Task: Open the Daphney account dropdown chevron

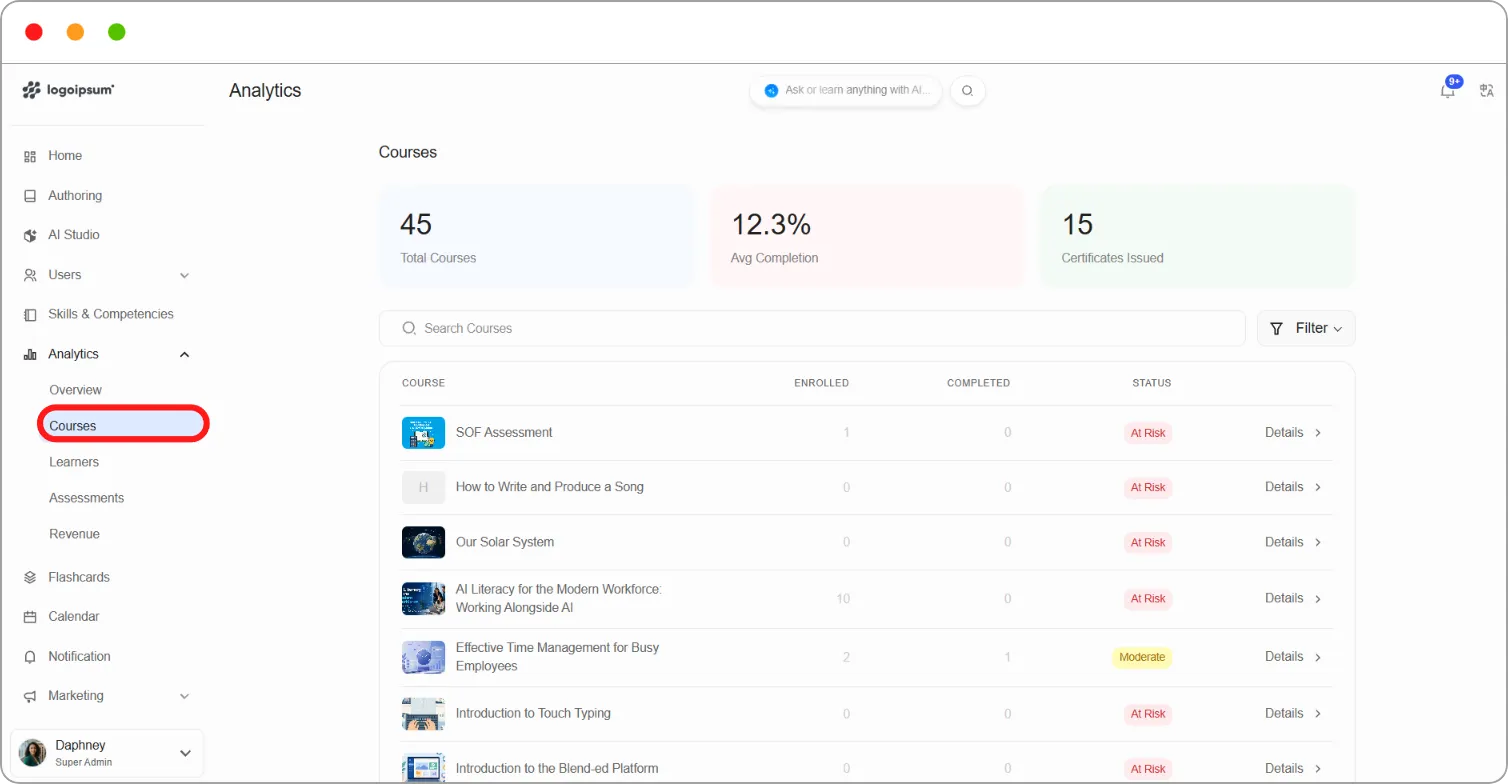Action: [x=185, y=753]
